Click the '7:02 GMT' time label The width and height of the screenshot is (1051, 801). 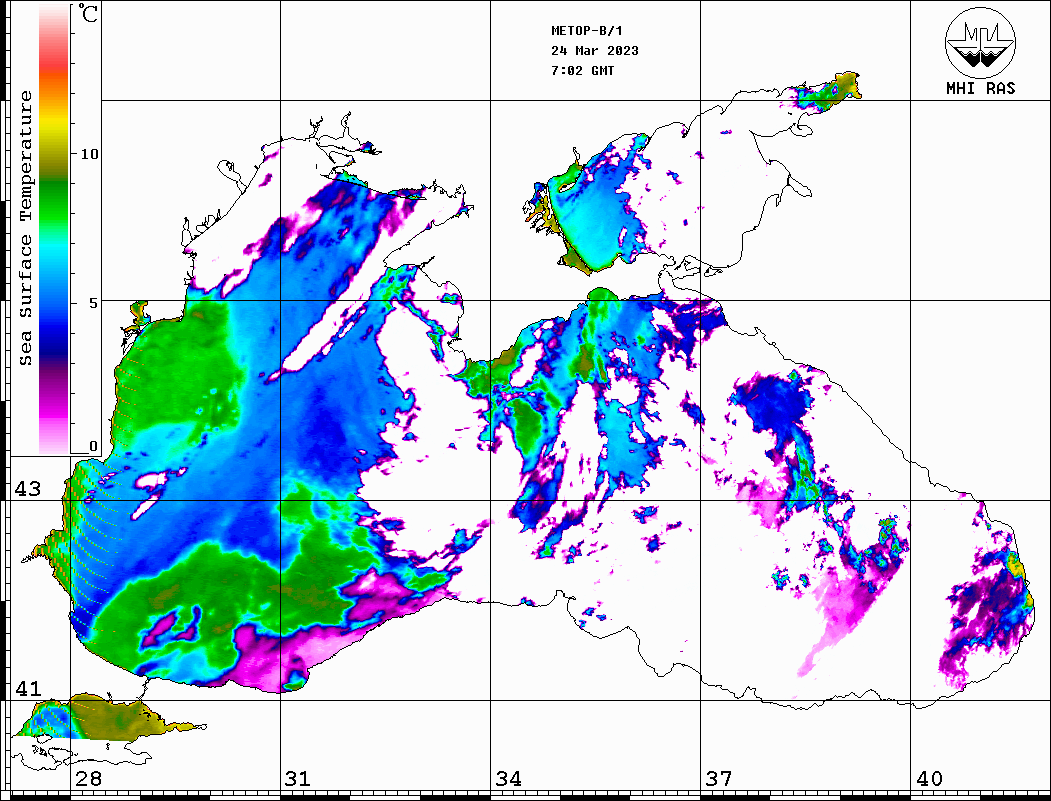pos(582,70)
